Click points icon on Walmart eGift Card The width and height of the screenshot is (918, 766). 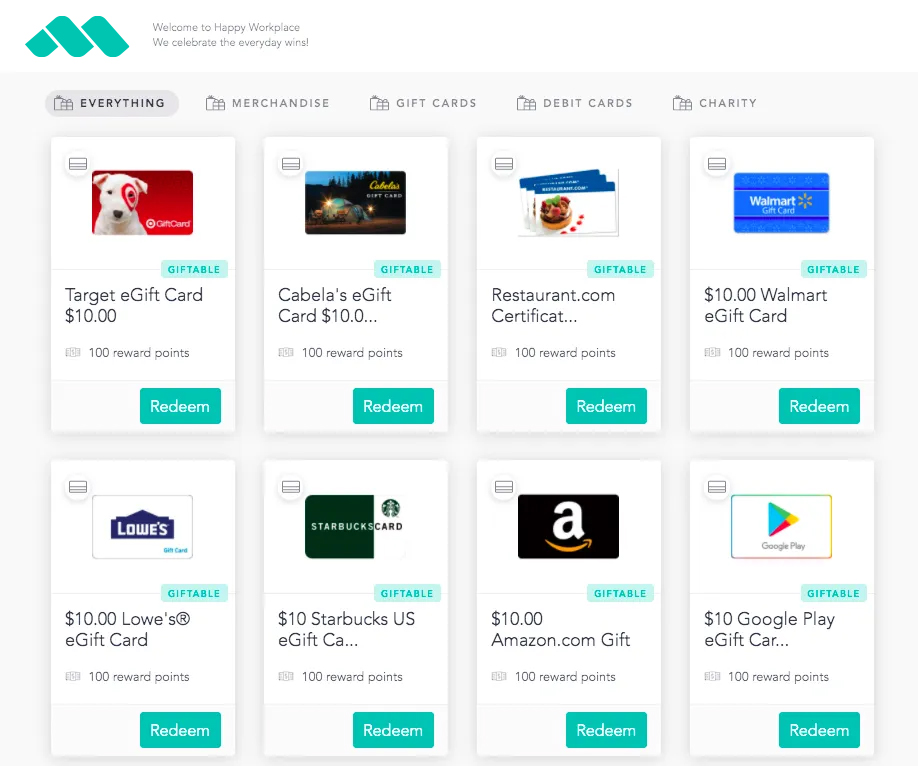pyautogui.click(x=712, y=353)
